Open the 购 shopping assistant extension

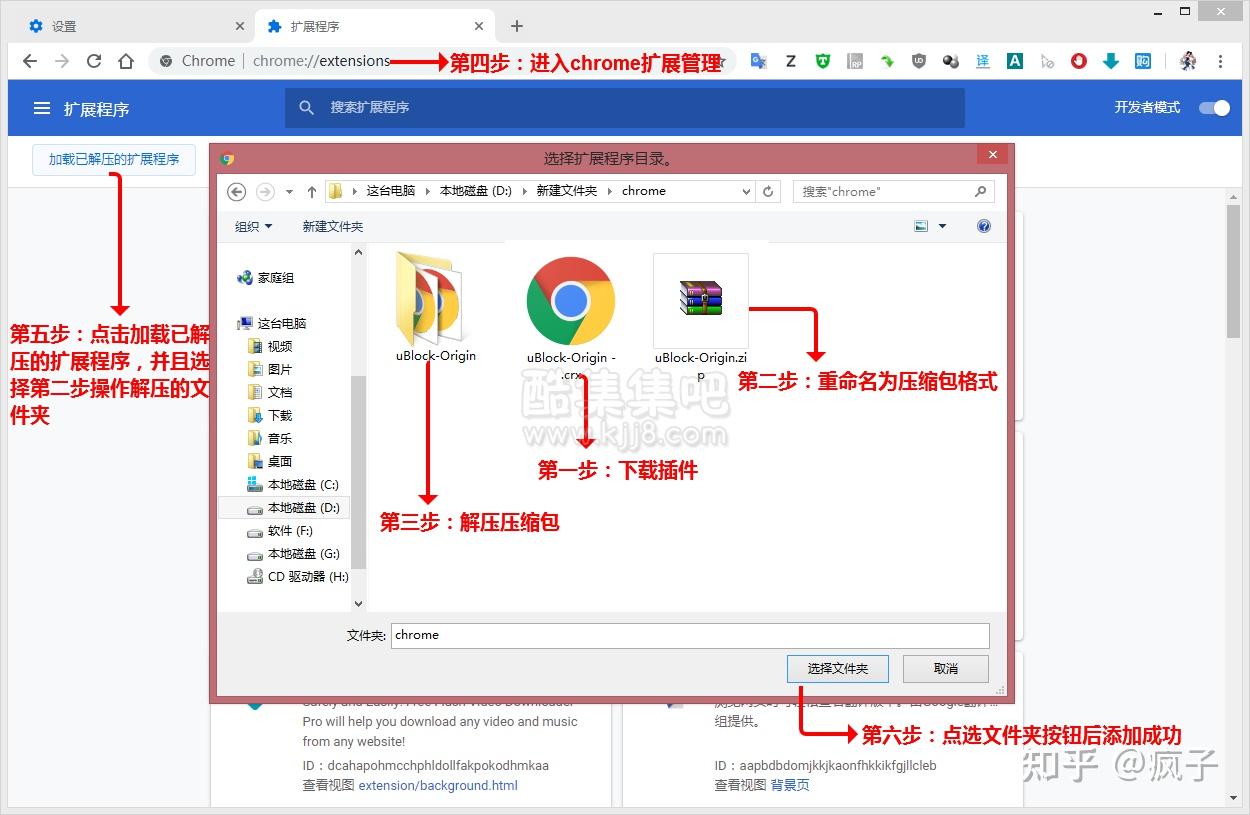[x=1142, y=61]
